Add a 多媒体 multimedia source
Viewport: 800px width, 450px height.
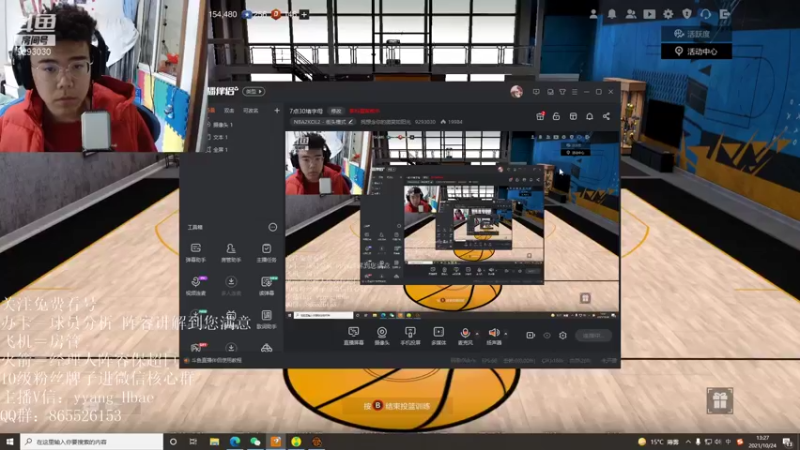[x=438, y=336]
